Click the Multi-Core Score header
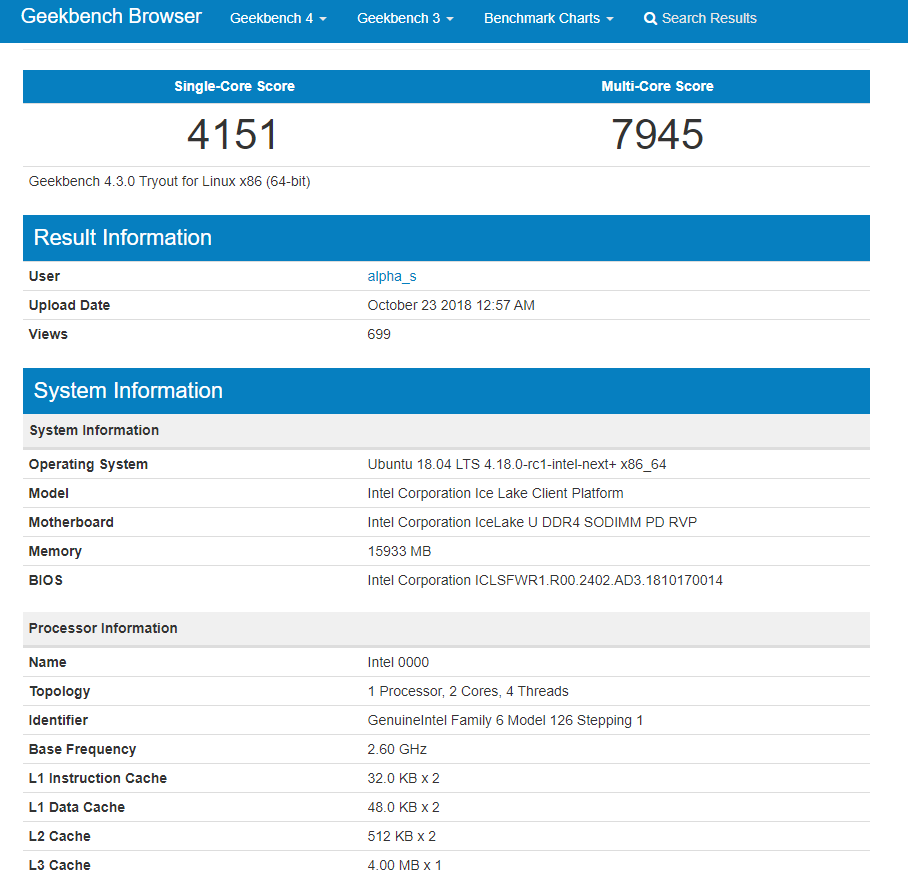Image resolution: width=908 pixels, height=896 pixels. [x=657, y=86]
